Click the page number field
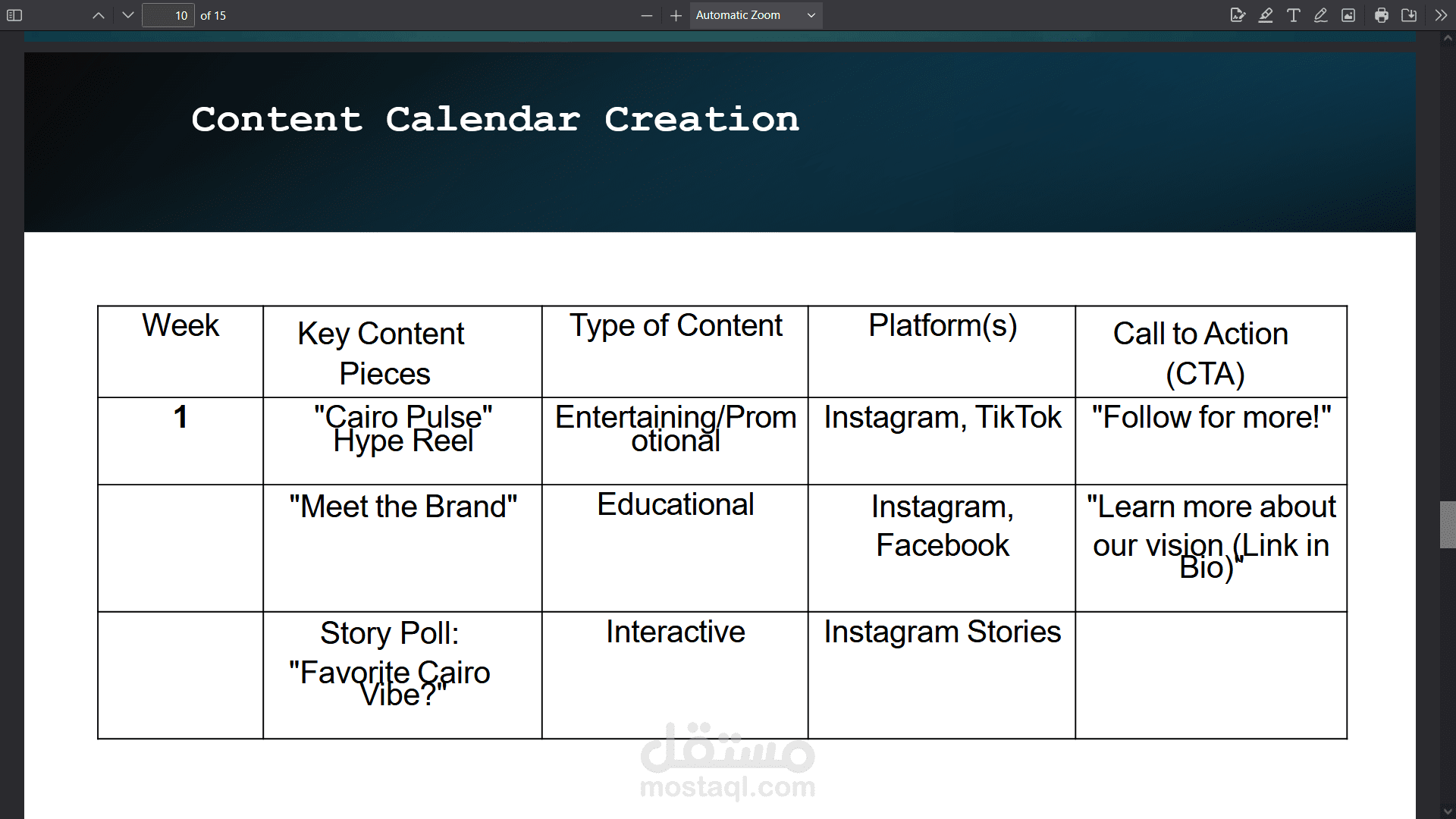The image size is (1456, 819). (168, 15)
